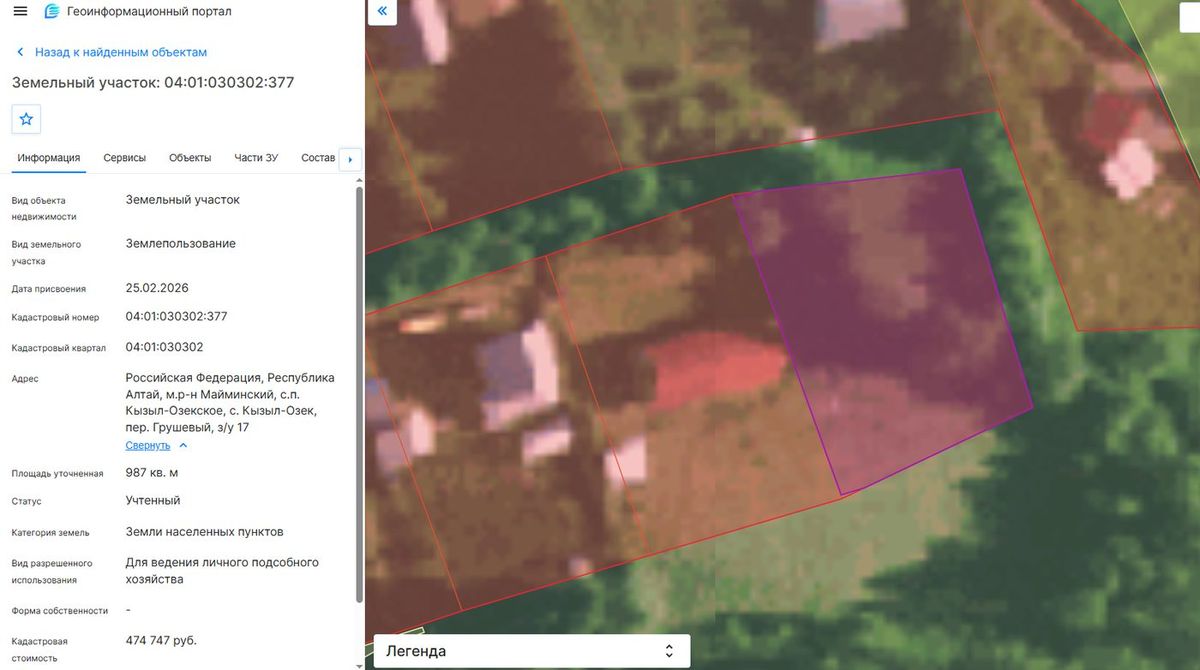Click the info panel vertical scrollbar
Screen dimensions: 1200x670
tap(359, 395)
